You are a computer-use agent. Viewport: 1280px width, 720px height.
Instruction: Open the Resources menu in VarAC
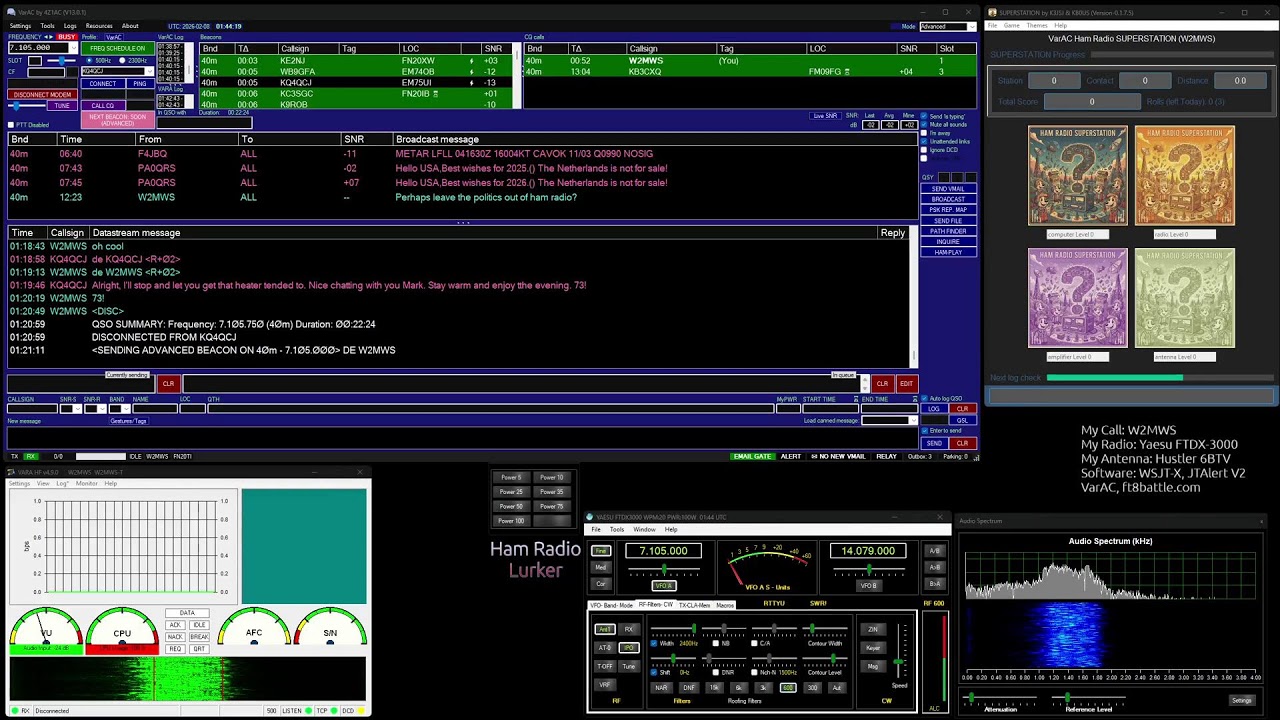(99, 26)
